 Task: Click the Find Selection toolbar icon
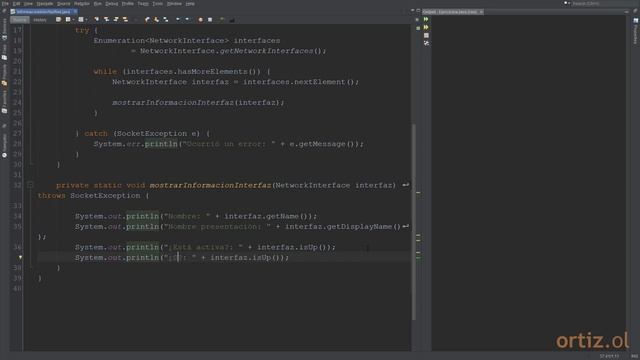coord(97,20)
